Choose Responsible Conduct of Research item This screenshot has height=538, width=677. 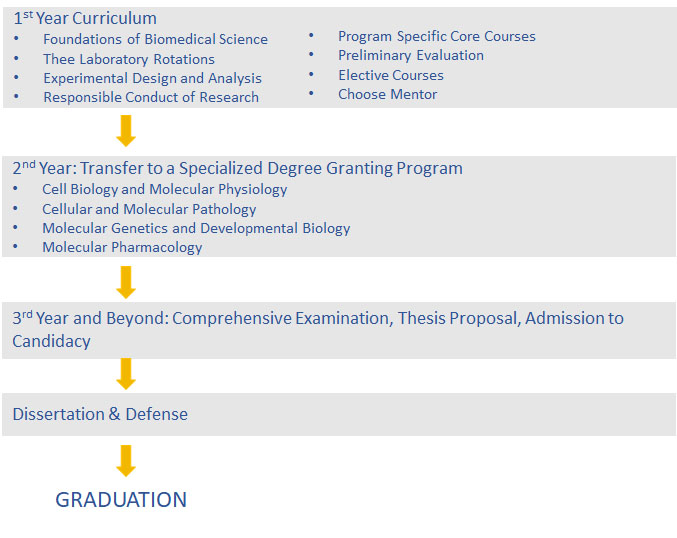(151, 97)
